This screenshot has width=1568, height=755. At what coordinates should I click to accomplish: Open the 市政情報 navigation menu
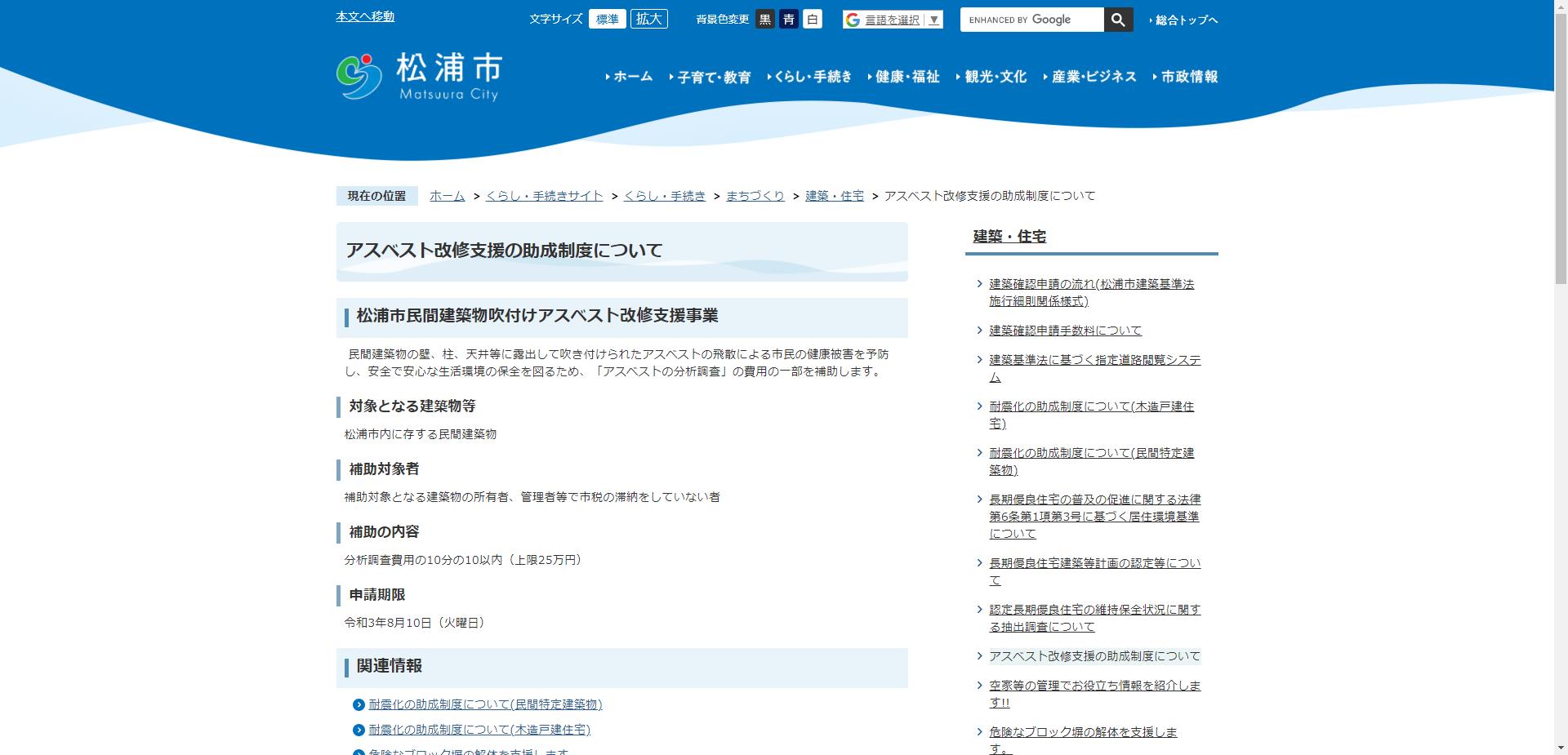[1188, 76]
